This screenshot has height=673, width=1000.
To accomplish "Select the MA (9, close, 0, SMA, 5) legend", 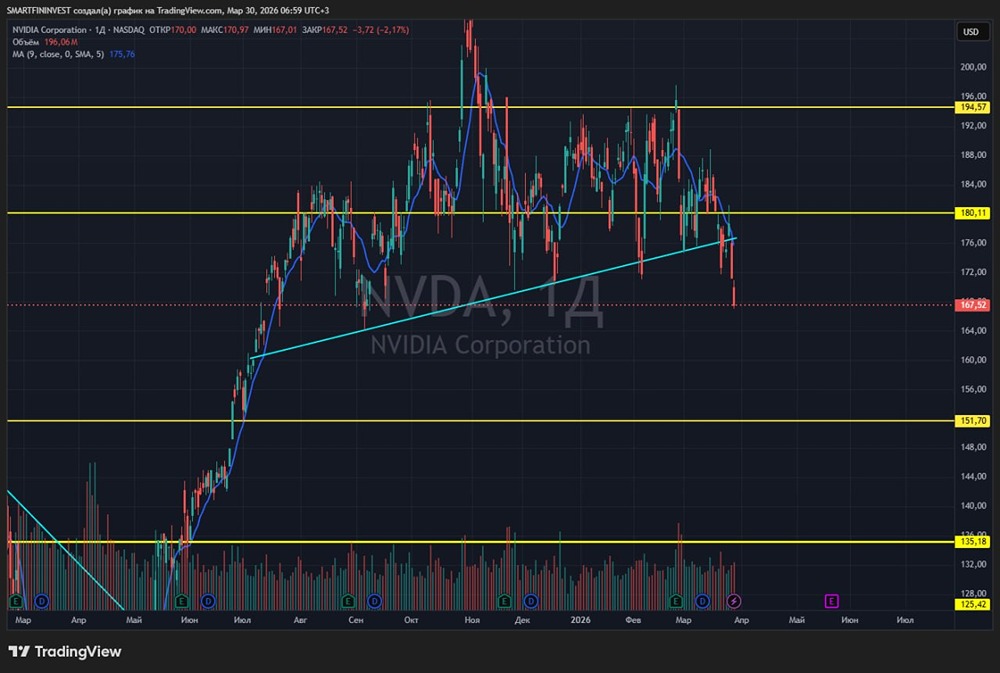I will coord(58,54).
